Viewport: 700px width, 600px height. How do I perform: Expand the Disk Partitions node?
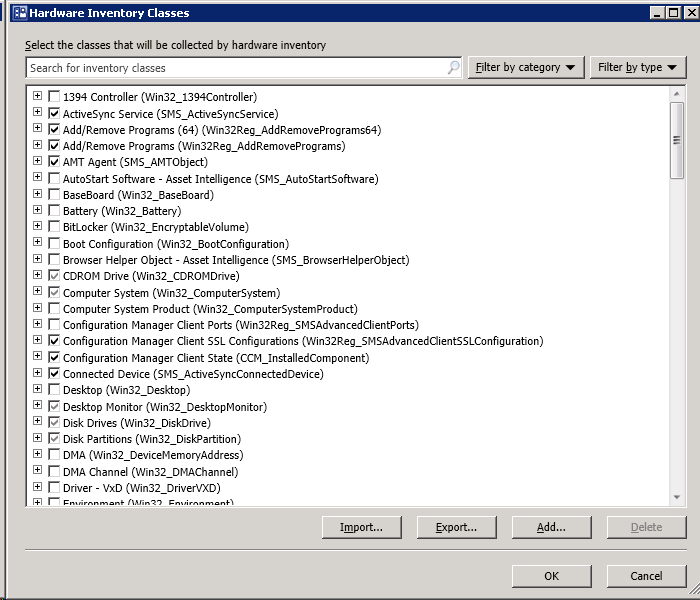click(x=38, y=438)
